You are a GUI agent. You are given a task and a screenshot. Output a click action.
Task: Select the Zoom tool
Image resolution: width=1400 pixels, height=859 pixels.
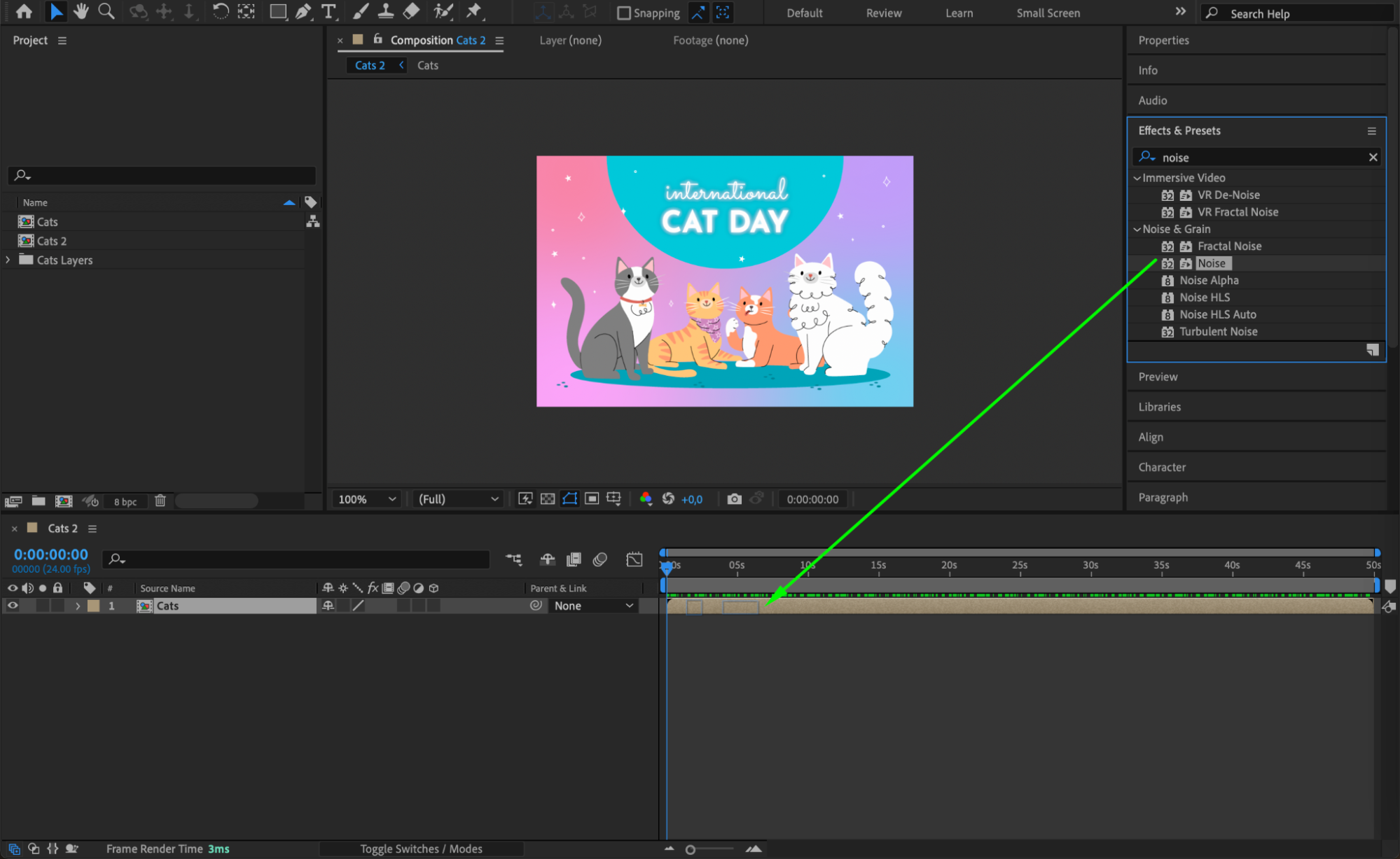tap(106, 11)
